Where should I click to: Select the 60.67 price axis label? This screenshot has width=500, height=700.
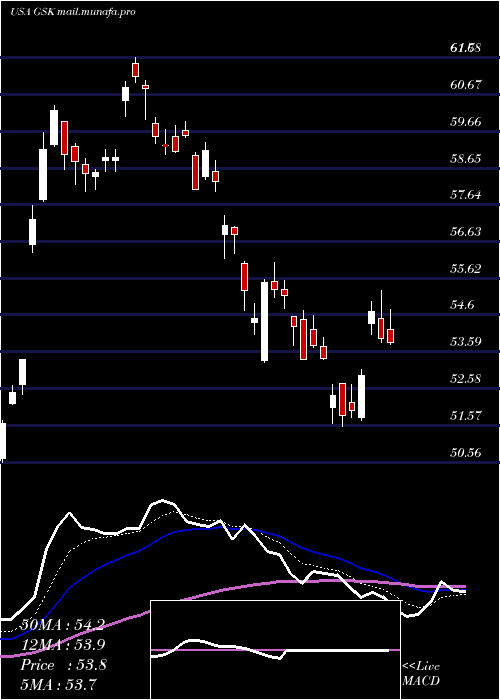point(467,84)
